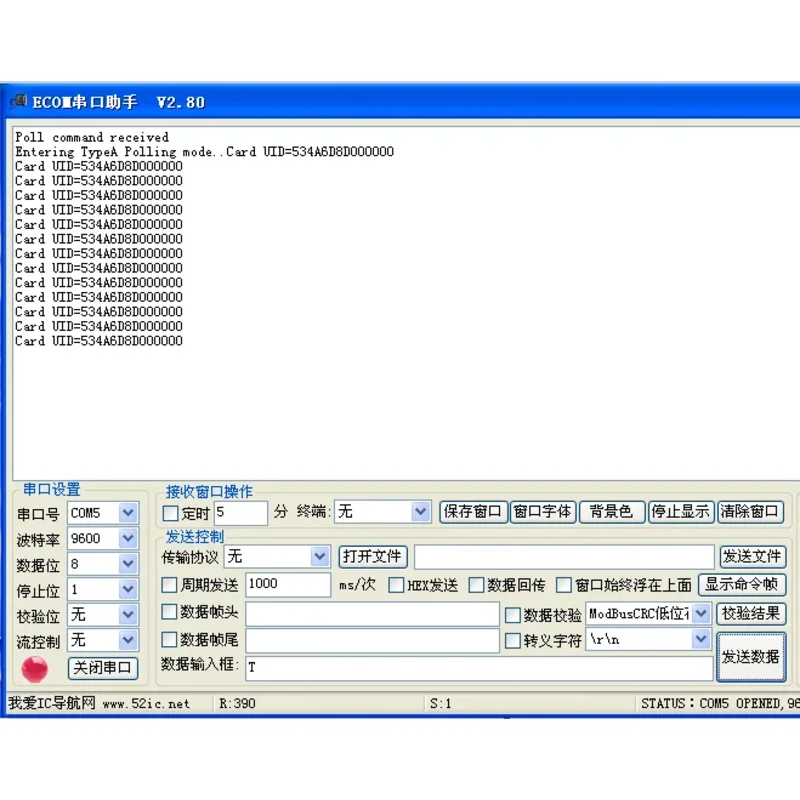Click the 校验结果 checksum result button
Image resolution: width=800 pixels, height=800 pixels.
[751, 613]
